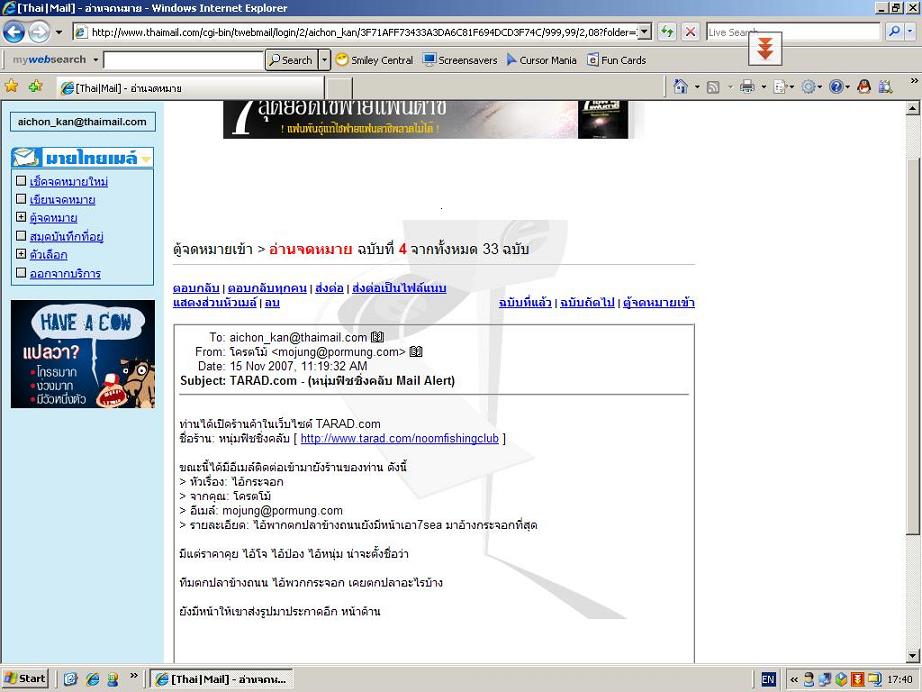Viewport: 922px width, 692px height.
Task: Go to the Home page icon
Action: [x=680, y=87]
